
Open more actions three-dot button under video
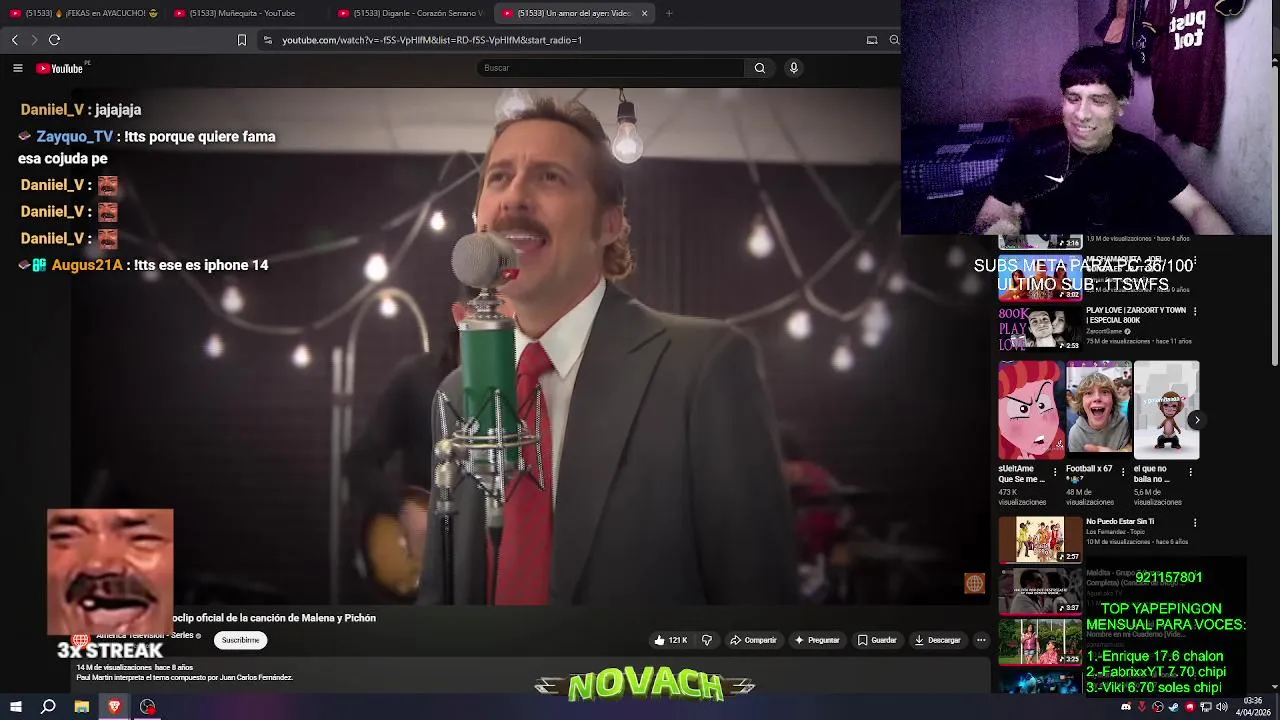(981, 640)
